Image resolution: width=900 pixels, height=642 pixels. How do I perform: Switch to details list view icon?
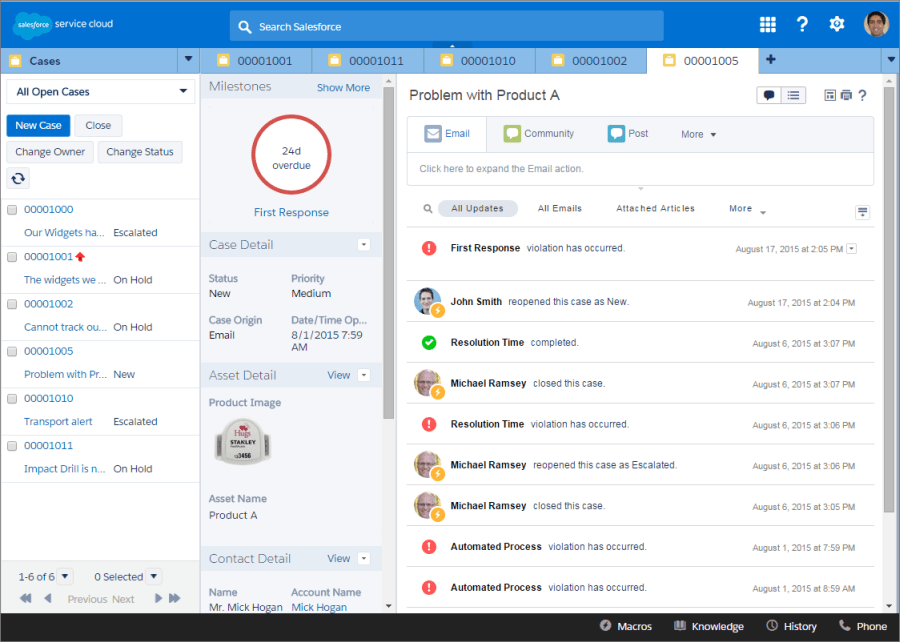click(793, 95)
